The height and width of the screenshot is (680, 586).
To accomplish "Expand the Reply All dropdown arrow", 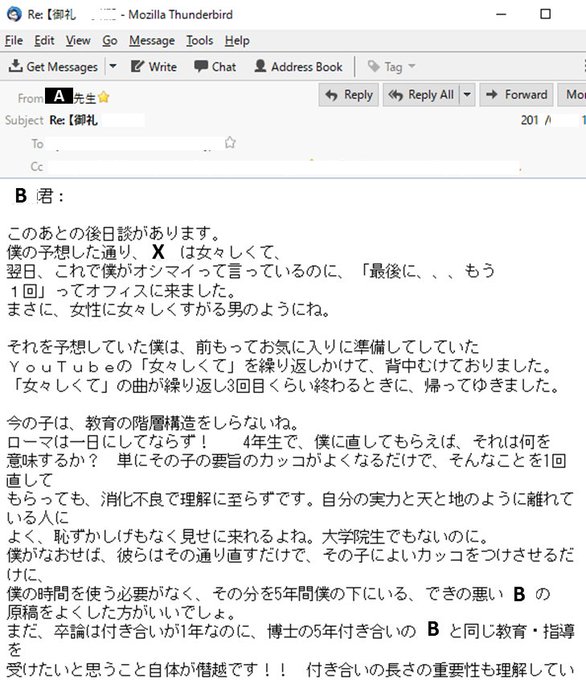I will 467,95.
